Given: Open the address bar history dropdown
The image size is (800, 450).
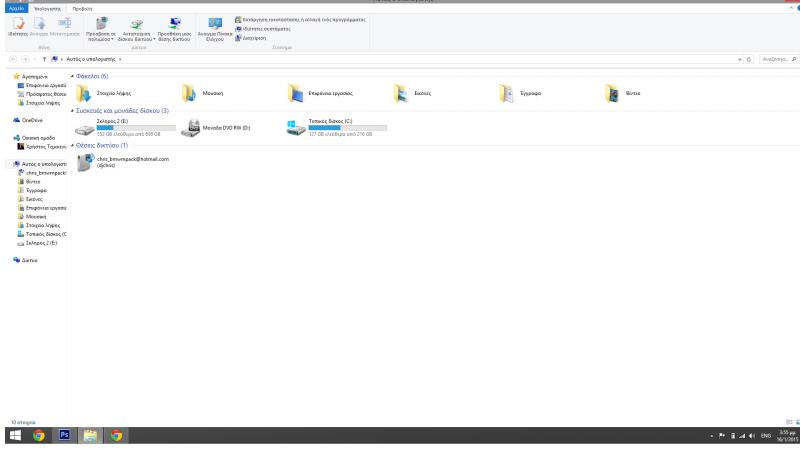Looking at the screenshot, I should [x=738, y=60].
